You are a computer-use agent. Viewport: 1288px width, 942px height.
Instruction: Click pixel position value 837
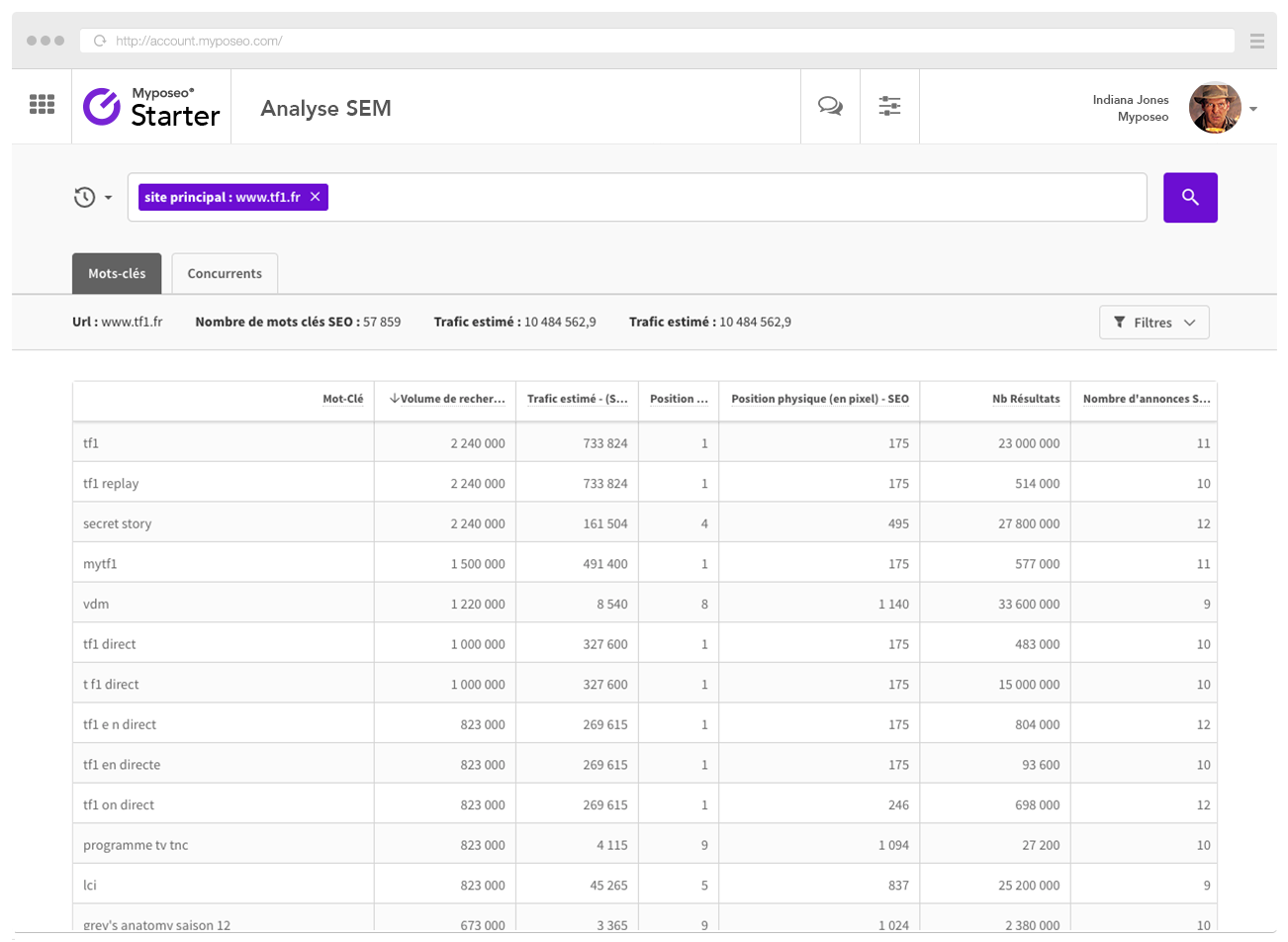tap(898, 886)
